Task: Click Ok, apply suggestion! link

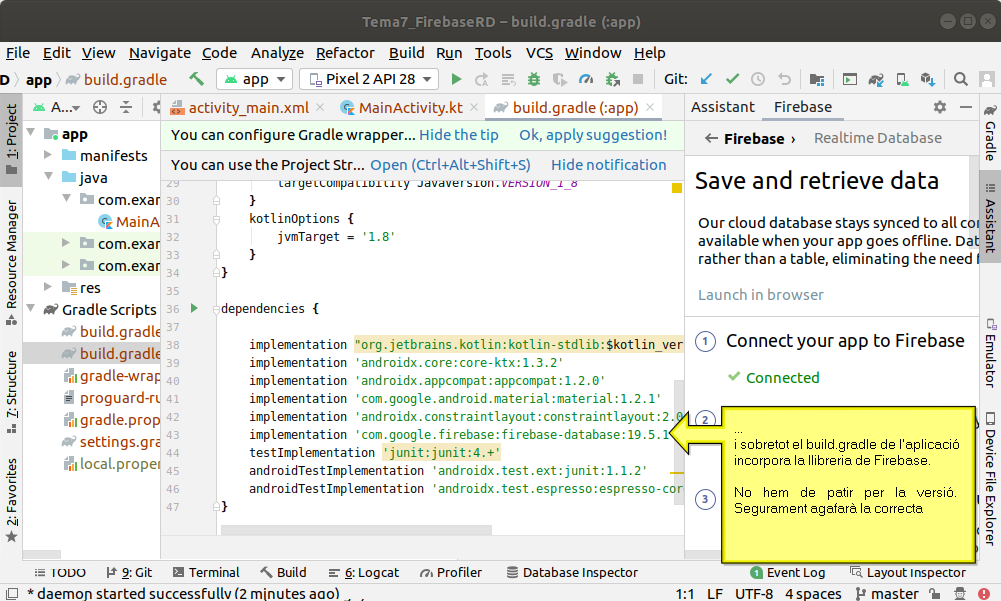Action: coord(592,135)
